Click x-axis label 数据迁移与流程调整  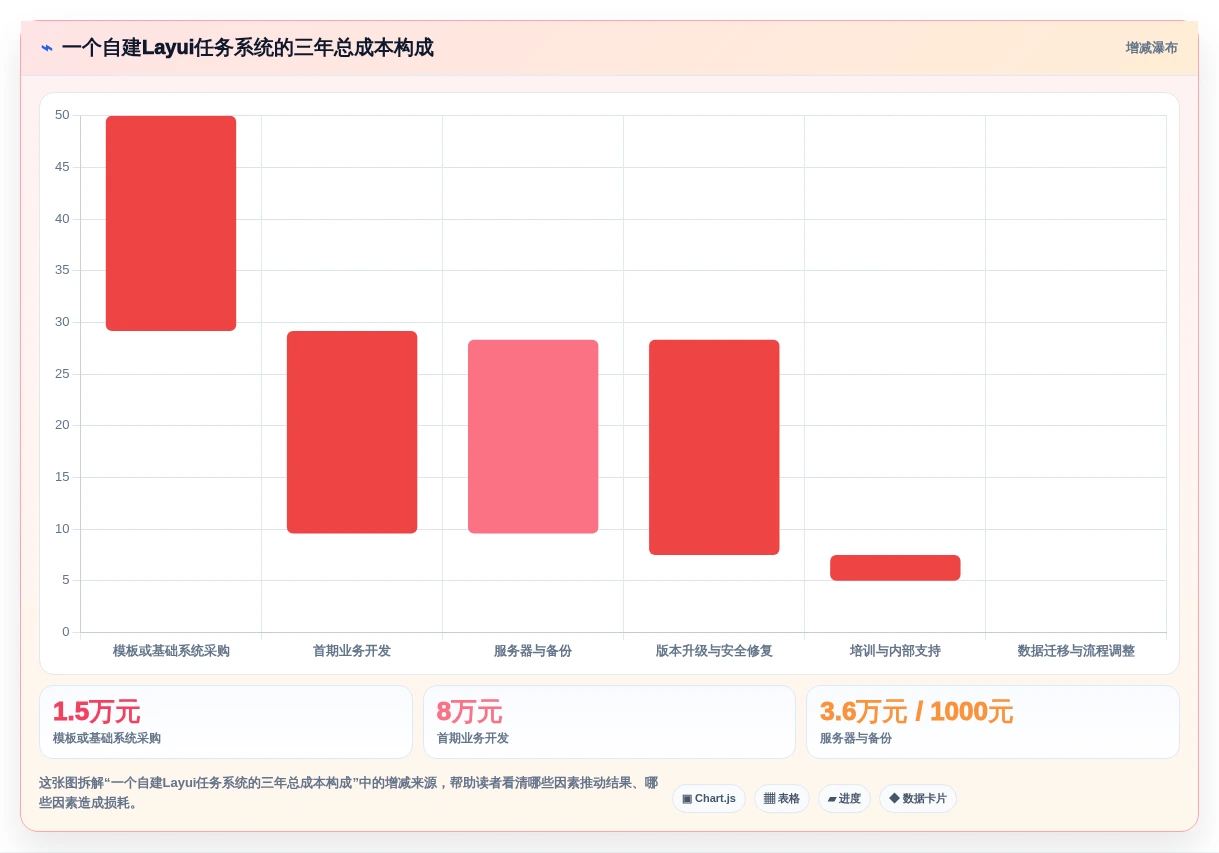coord(1076,651)
